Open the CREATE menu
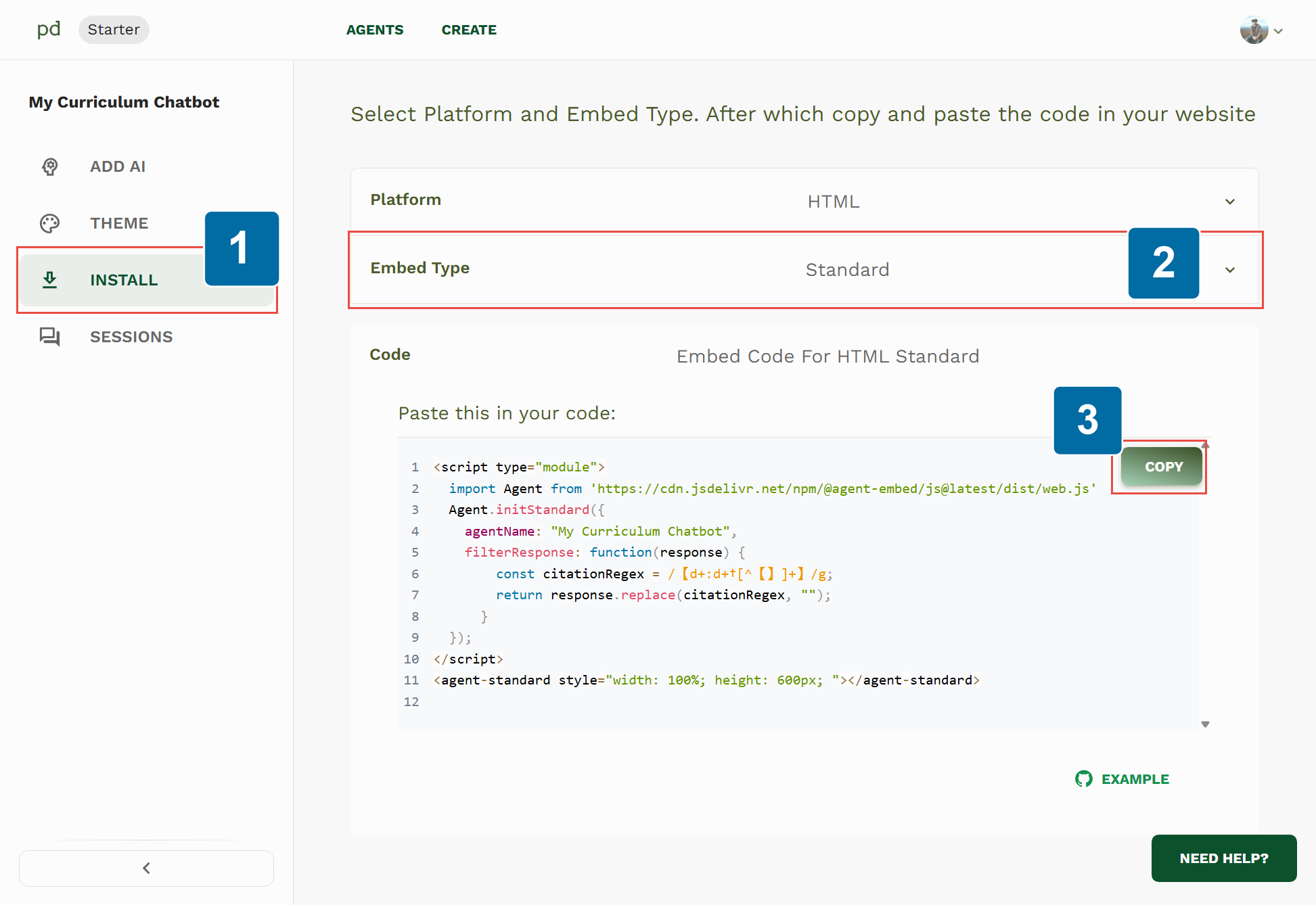Image resolution: width=1316 pixels, height=905 pixels. pyautogui.click(x=469, y=30)
